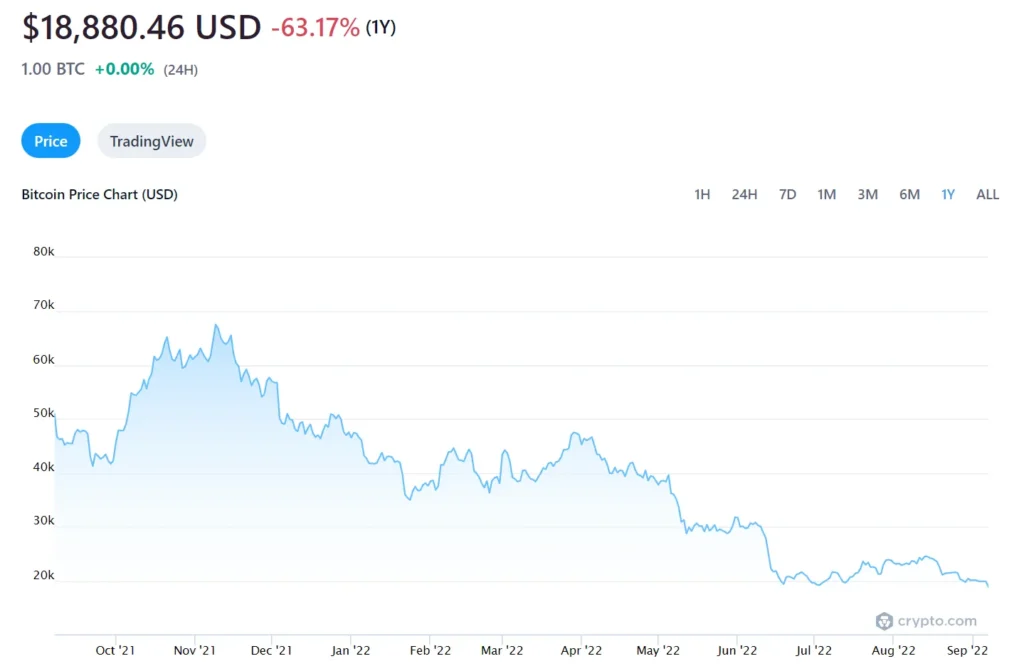
Task: Select the 6M time range
Action: tap(908, 194)
